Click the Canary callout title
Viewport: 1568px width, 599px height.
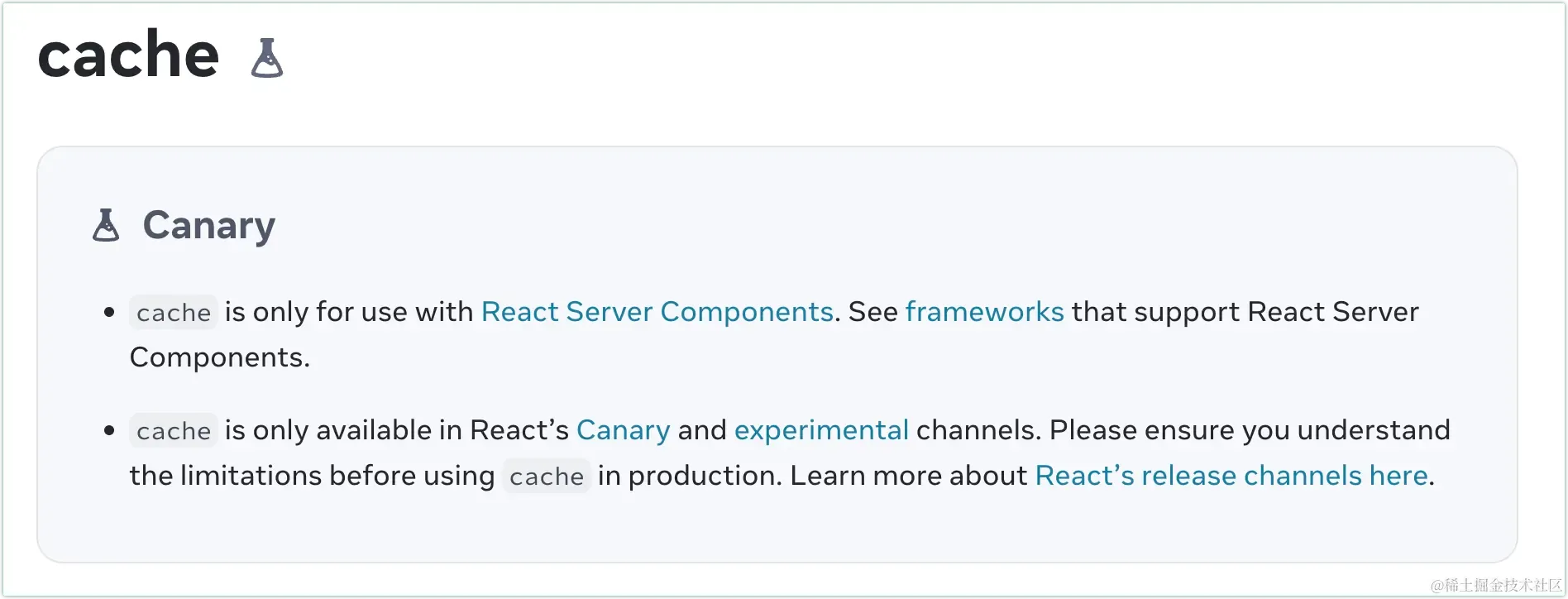pos(208,225)
